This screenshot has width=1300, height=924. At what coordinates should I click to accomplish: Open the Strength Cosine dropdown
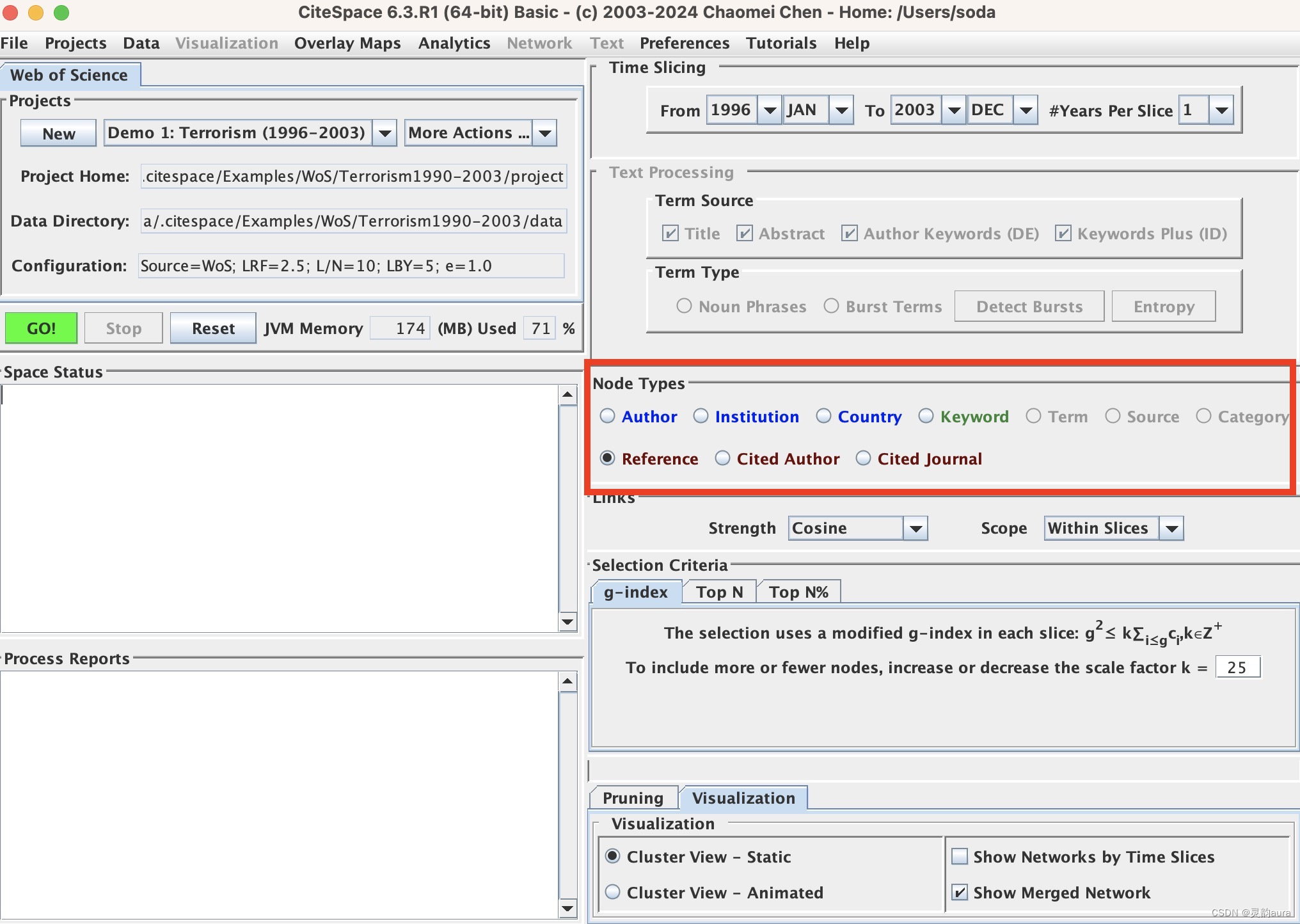[x=916, y=529]
